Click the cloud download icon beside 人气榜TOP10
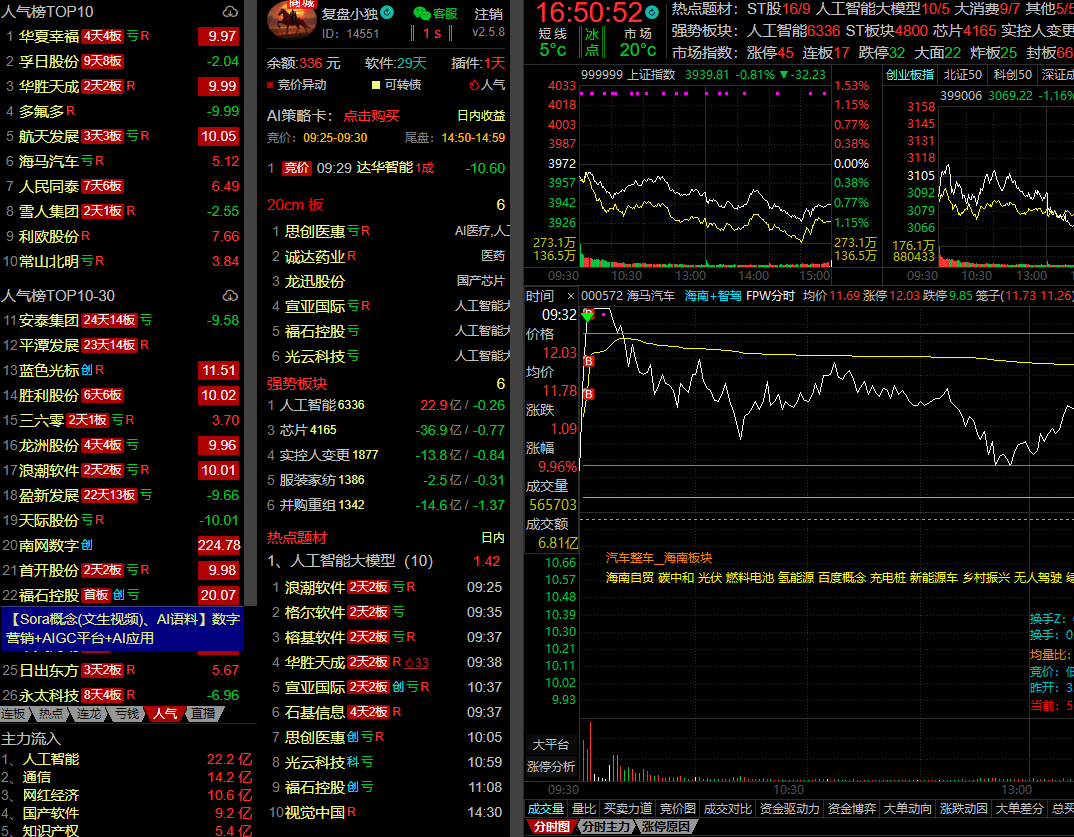 pos(231,12)
